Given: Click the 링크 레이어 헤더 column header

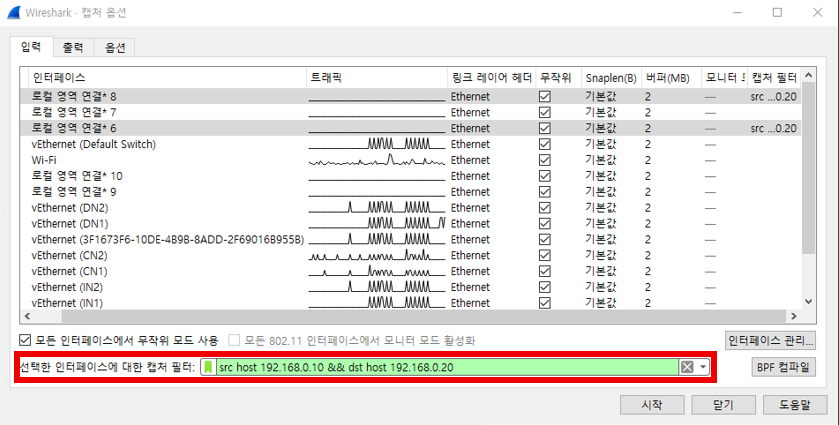Looking at the screenshot, I should pos(490,77).
